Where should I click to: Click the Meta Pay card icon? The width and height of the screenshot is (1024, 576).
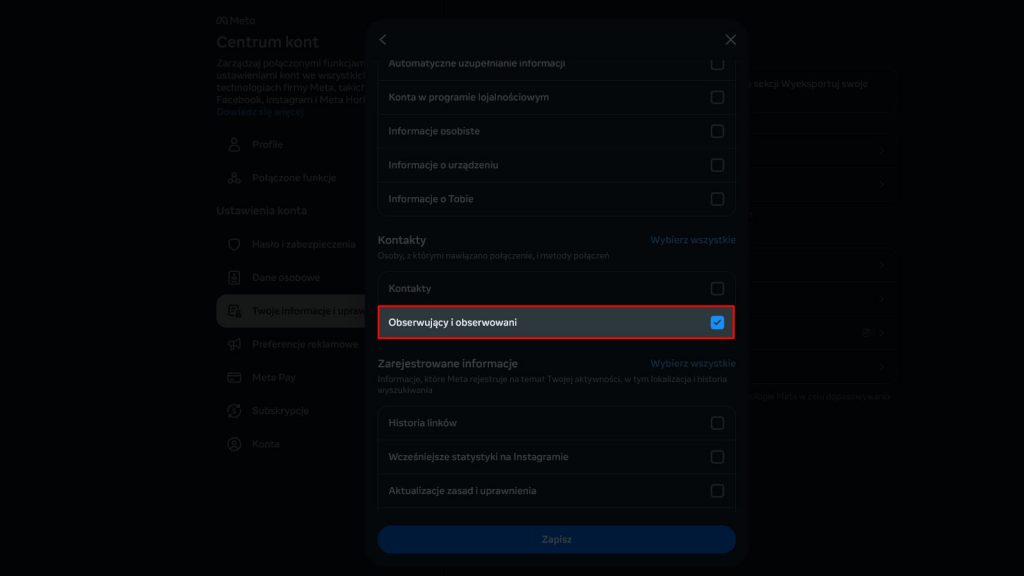234,378
